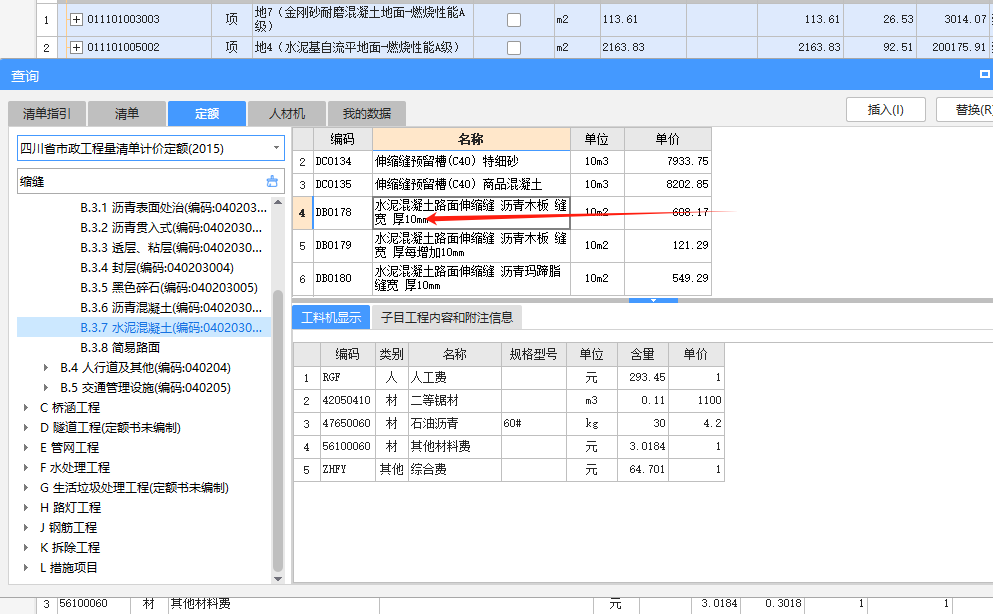Tick the checkbox in the 地4 row

coord(514,47)
